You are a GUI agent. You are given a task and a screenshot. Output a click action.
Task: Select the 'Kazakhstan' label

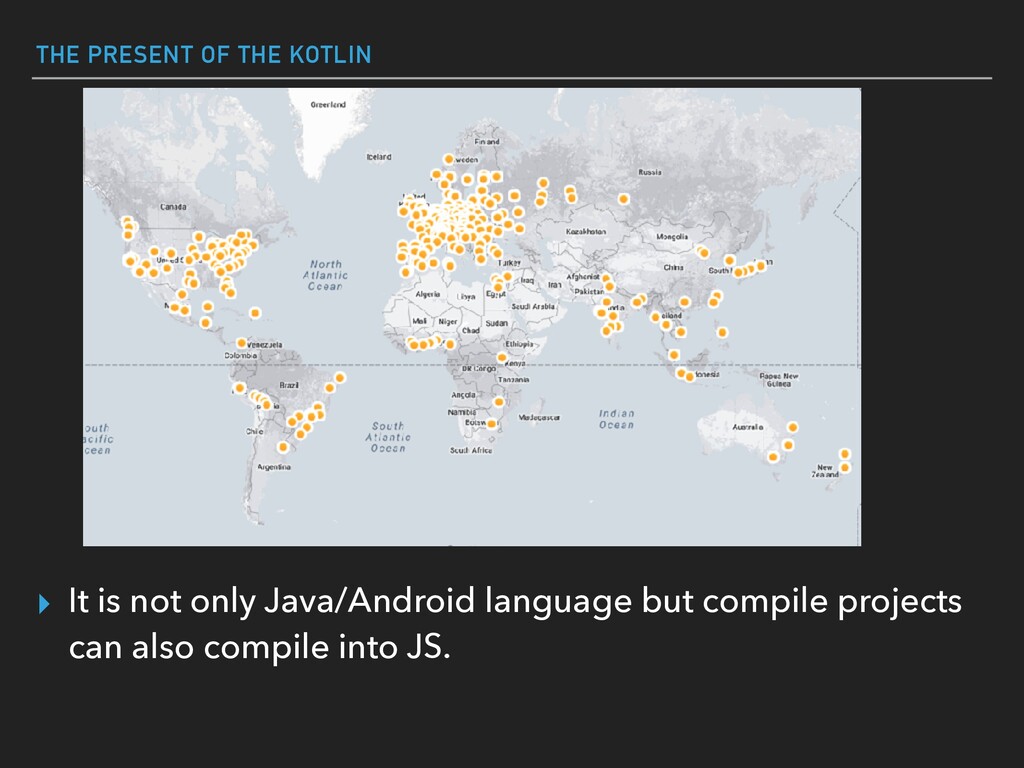tap(586, 232)
